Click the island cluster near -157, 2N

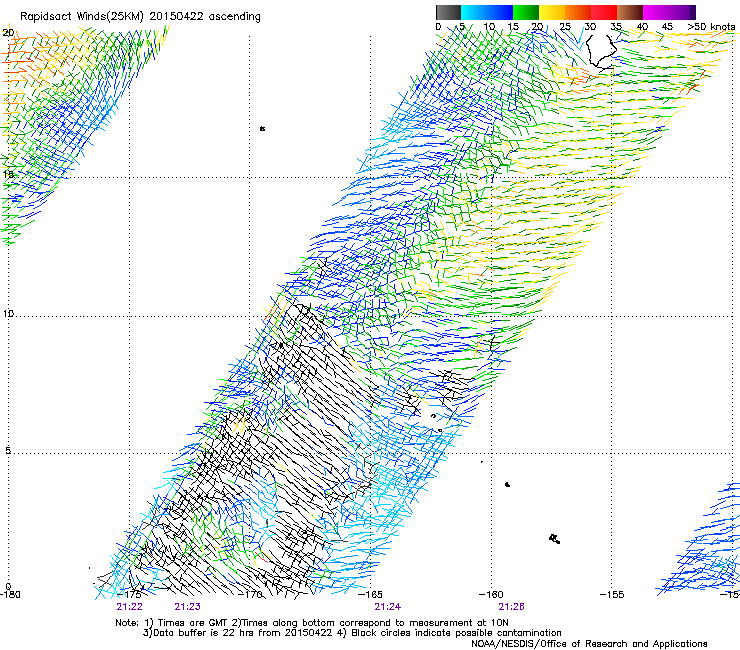pyautogui.click(x=555, y=539)
